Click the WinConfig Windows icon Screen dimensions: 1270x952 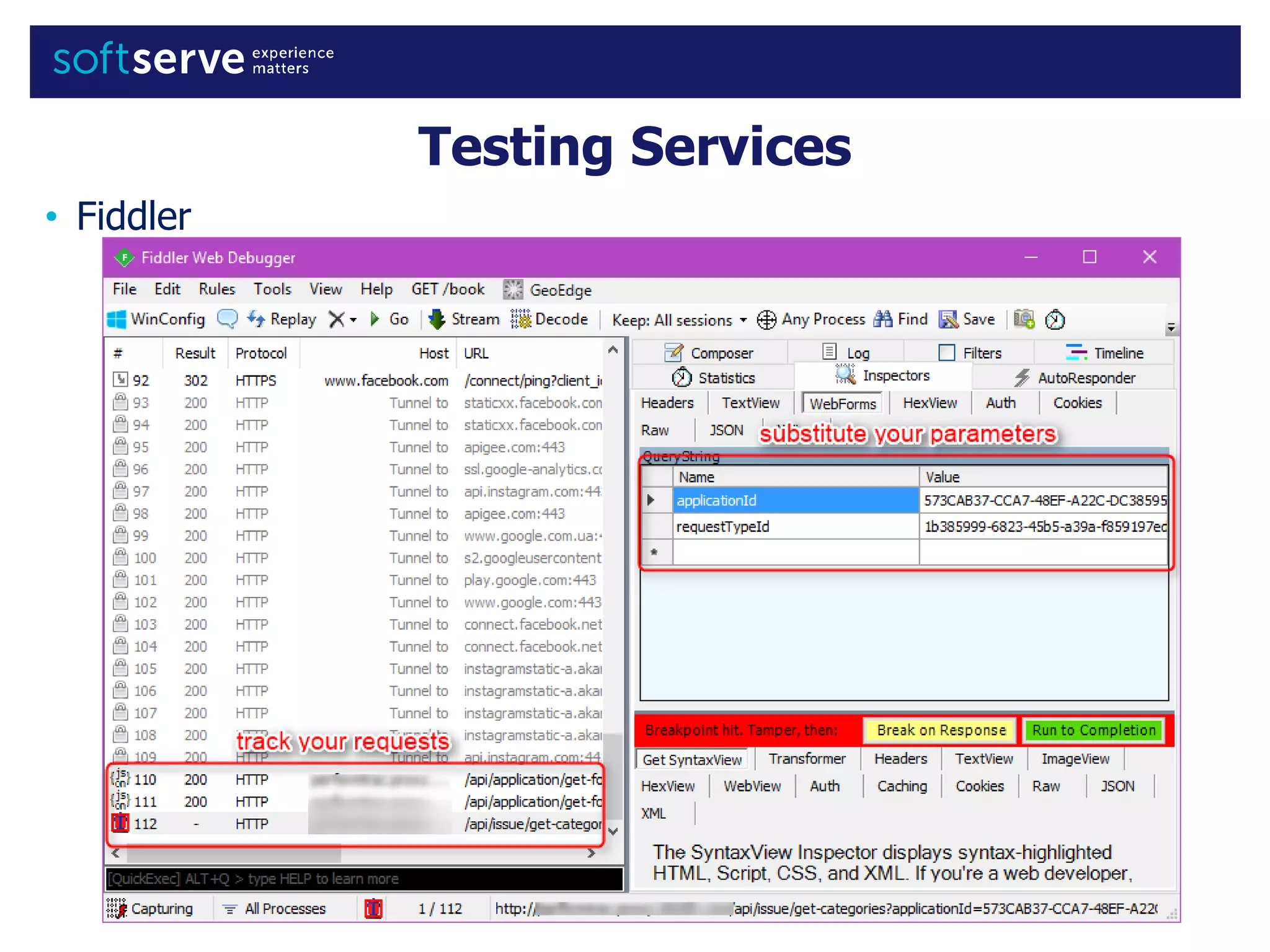click(117, 319)
